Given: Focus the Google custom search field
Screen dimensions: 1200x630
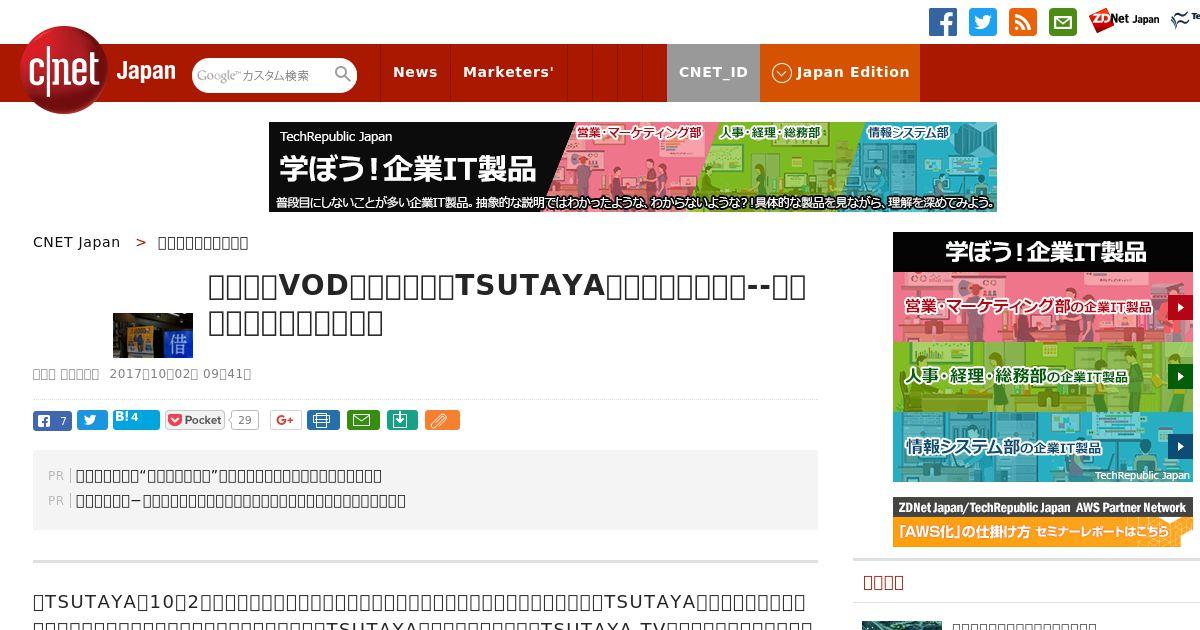Looking at the screenshot, I should pyautogui.click(x=262, y=75).
